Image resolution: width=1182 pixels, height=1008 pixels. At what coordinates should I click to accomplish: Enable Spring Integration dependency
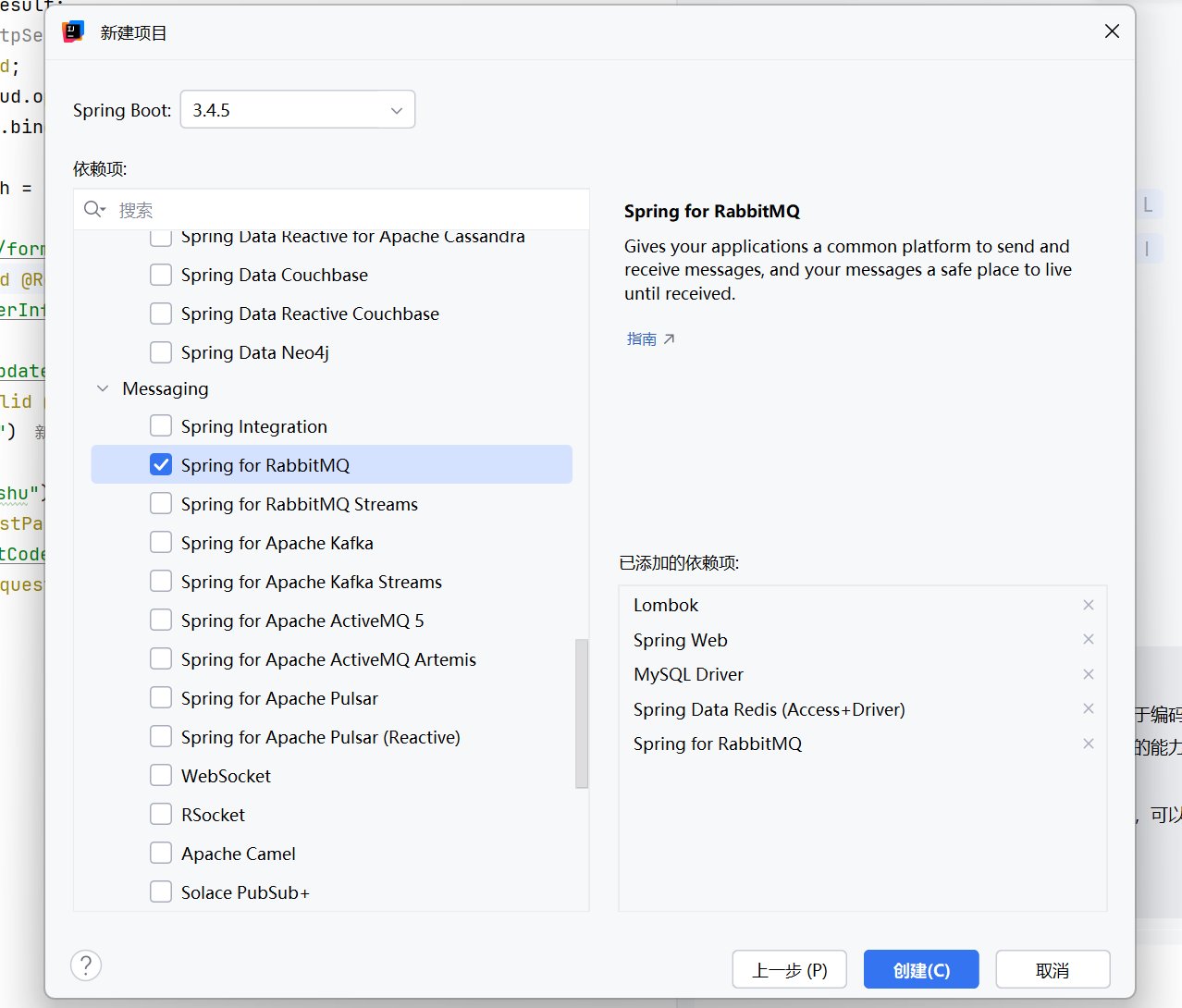point(161,426)
